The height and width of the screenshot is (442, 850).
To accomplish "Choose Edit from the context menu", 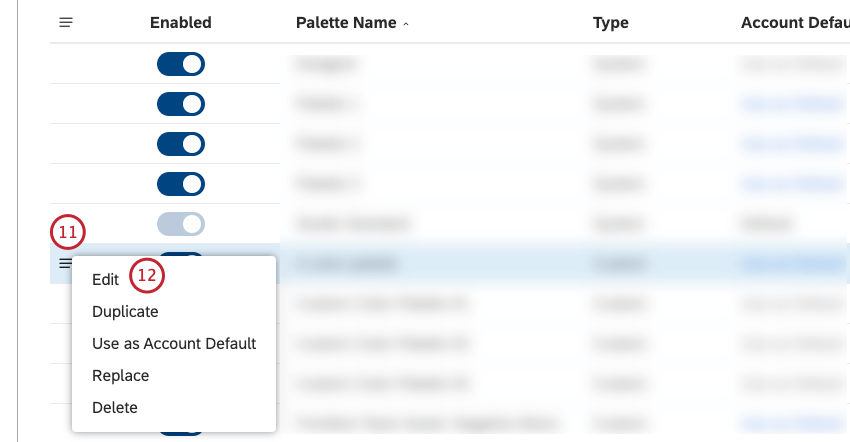I will click(105, 280).
